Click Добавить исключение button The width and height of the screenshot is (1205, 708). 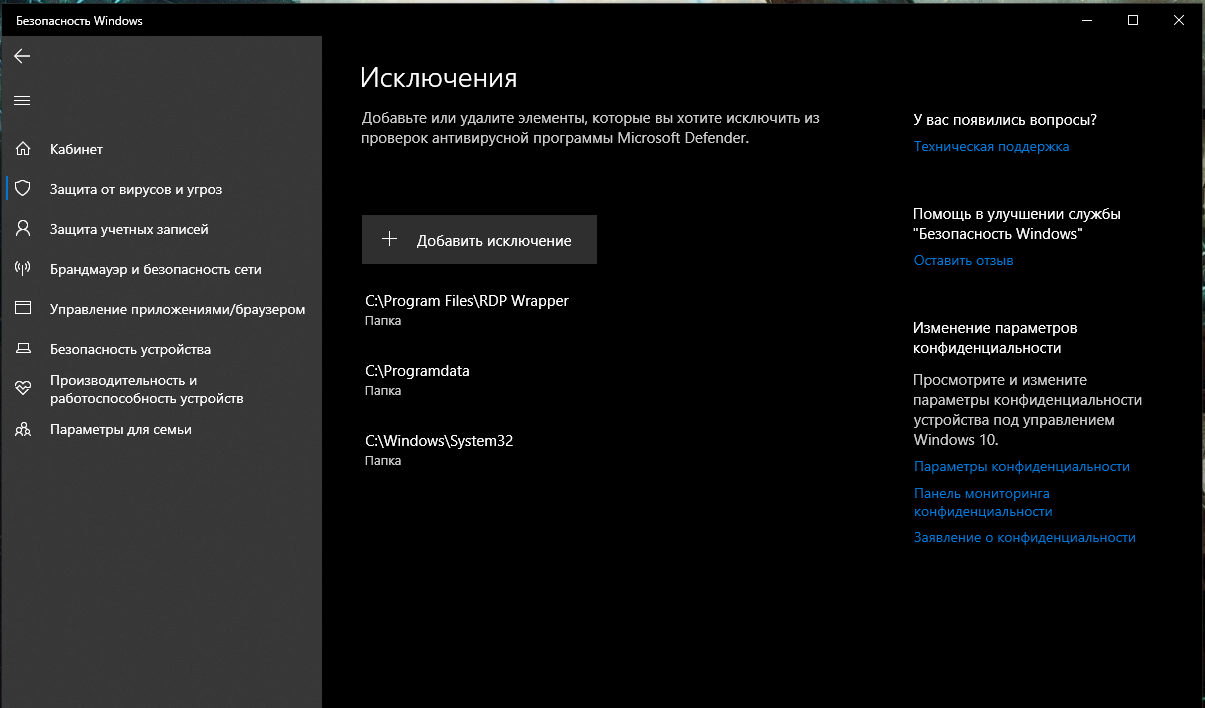(479, 240)
